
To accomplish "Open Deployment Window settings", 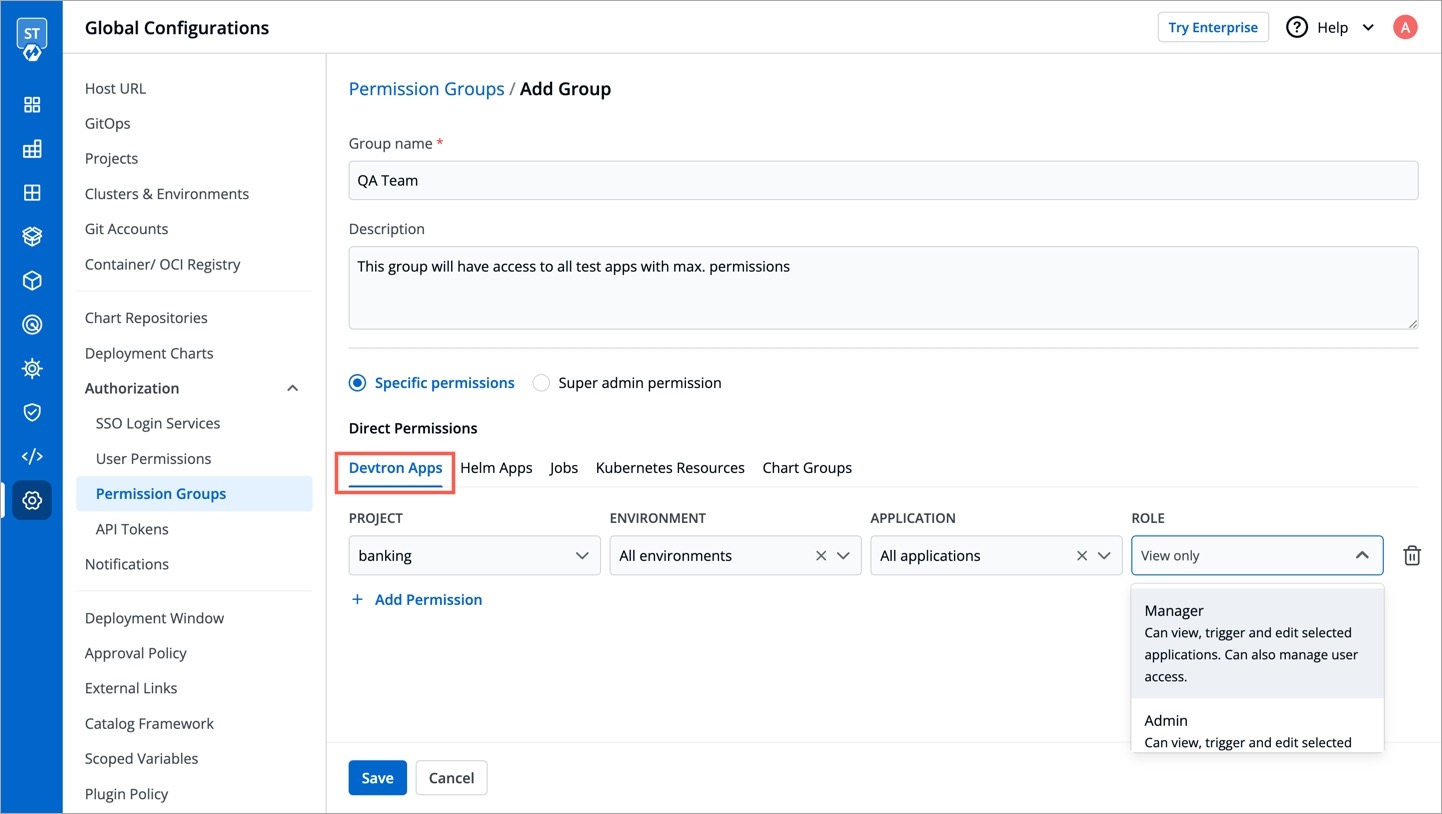I will [154, 618].
